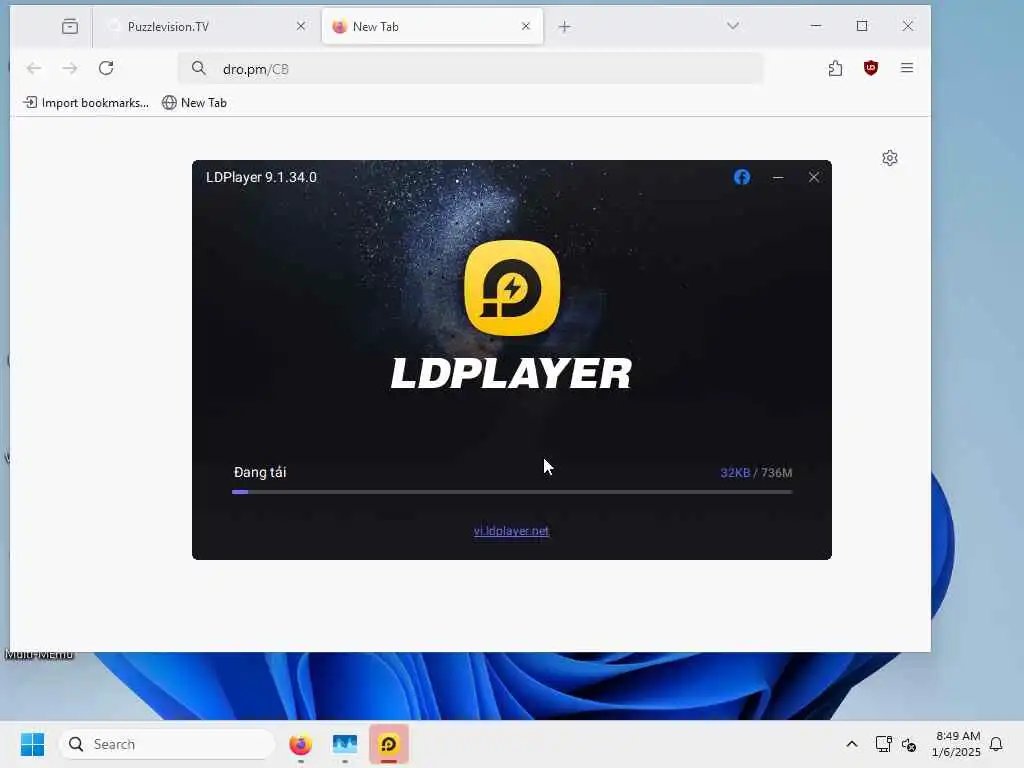Open the Windows Start menu
Image resolution: width=1024 pixels, height=768 pixels.
pyautogui.click(x=32, y=744)
